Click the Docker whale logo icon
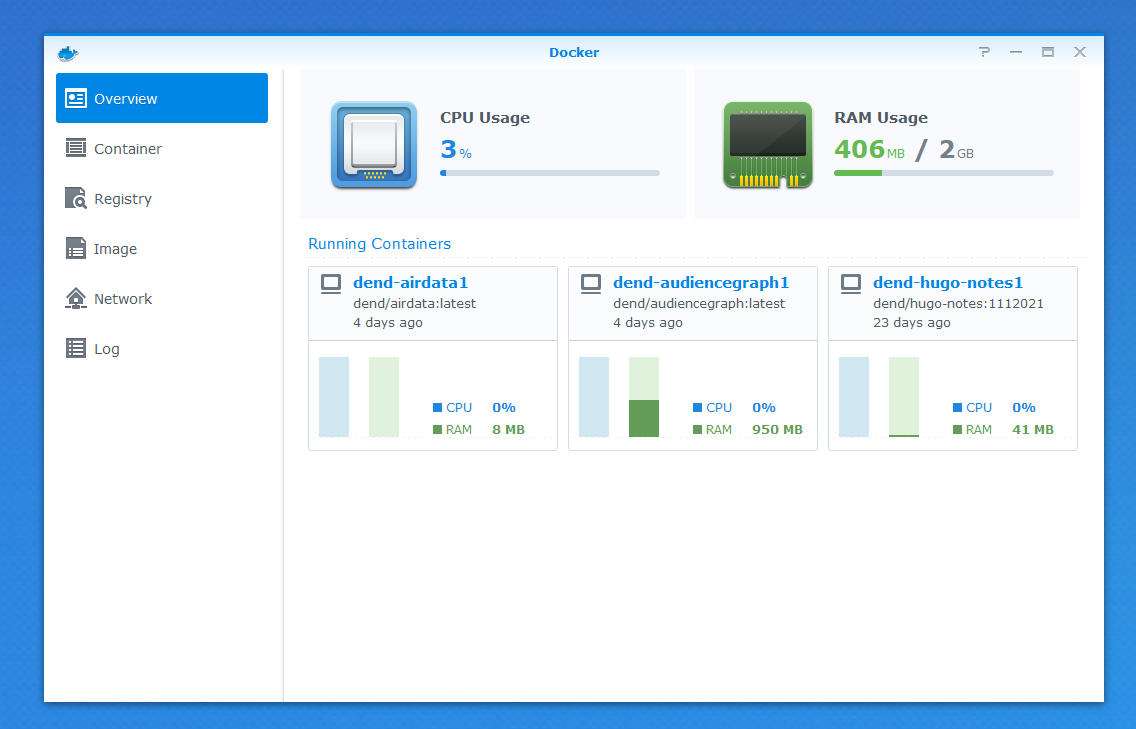 pos(68,53)
